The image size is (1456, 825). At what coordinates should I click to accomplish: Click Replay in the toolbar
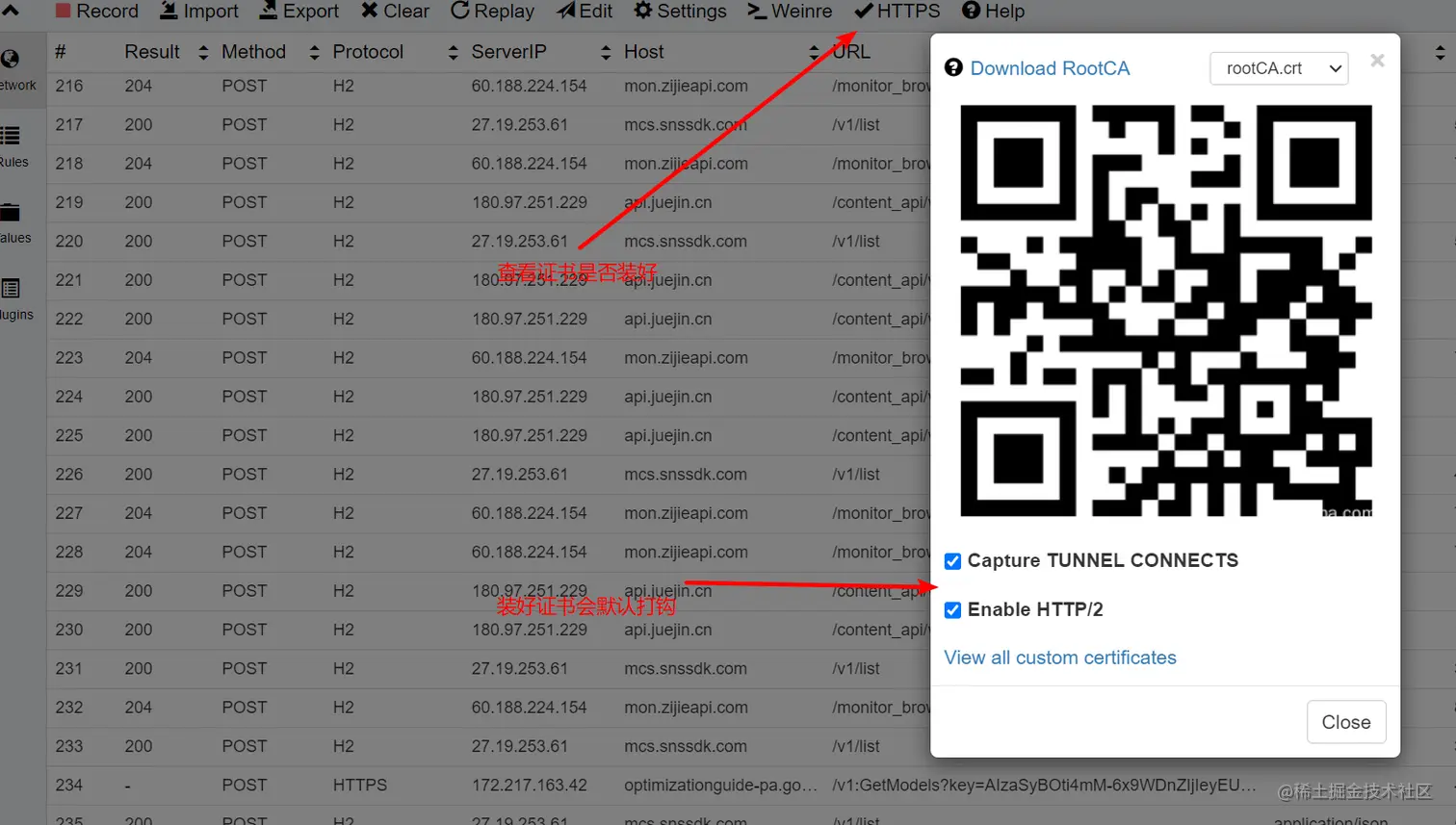tap(492, 12)
